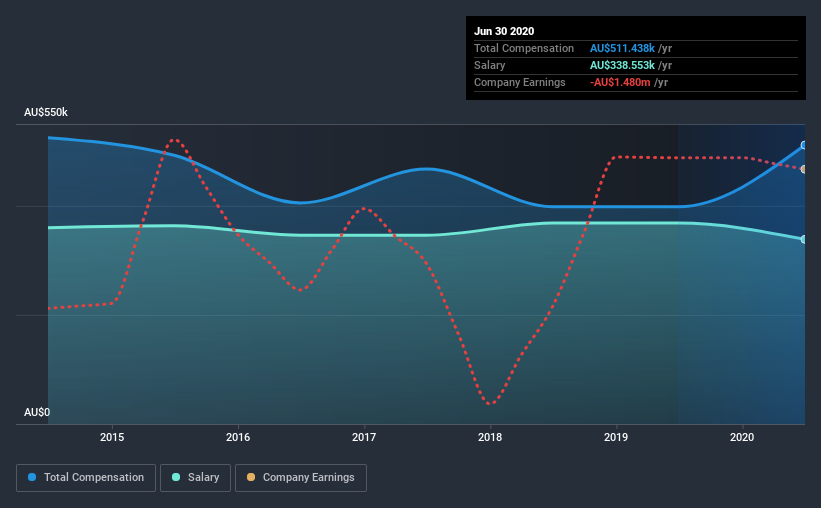Click the 2019 x-axis label
Image resolution: width=821 pixels, height=508 pixels.
(x=616, y=437)
